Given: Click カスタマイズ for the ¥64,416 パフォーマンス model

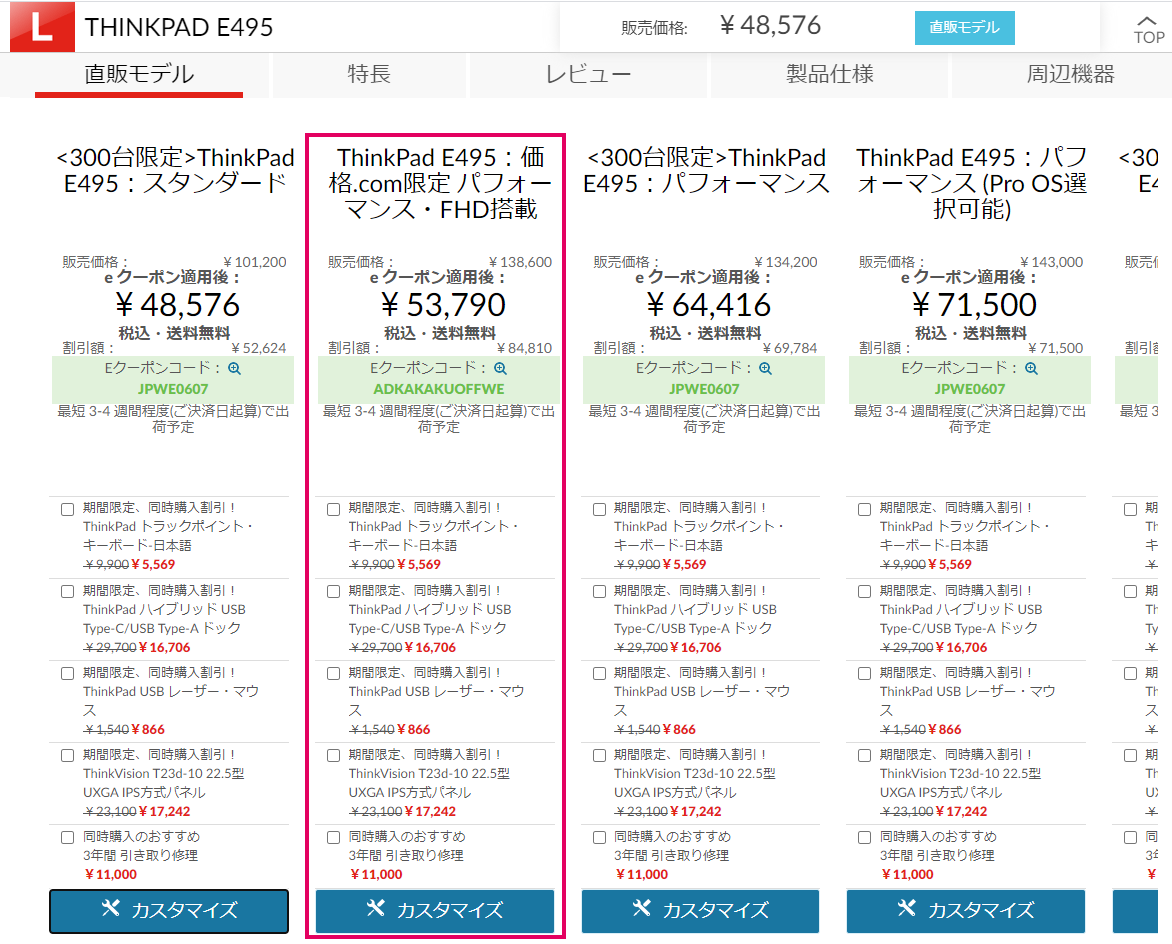Looking at the screenshot, I should (x=700, y=911).
